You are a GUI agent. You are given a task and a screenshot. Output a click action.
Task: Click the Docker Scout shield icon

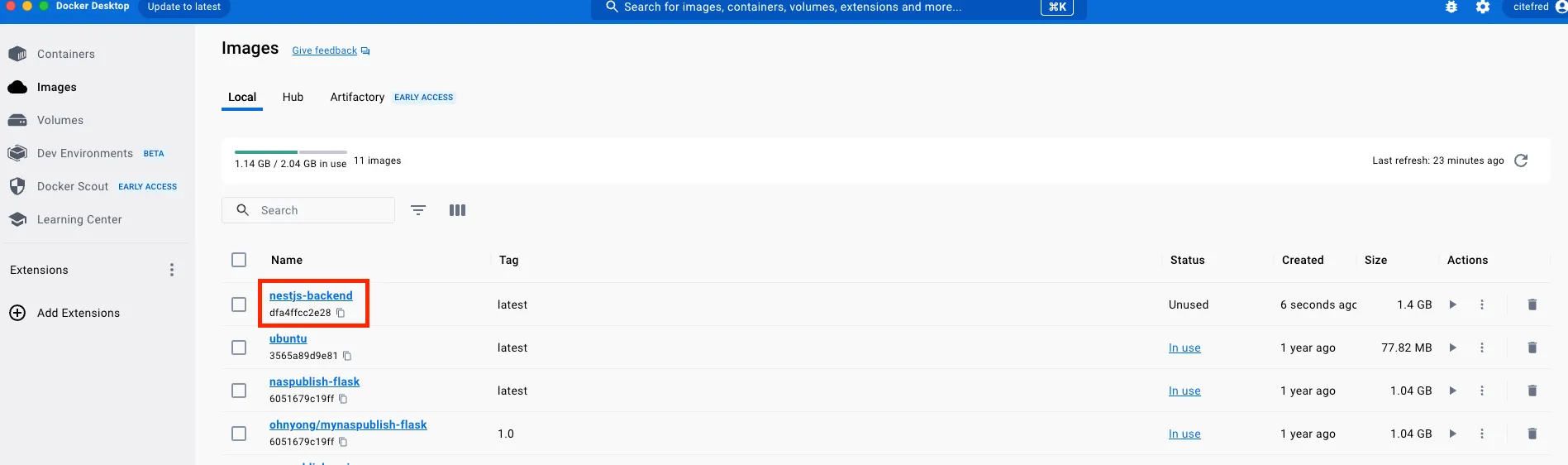click(x=17, y=186)
